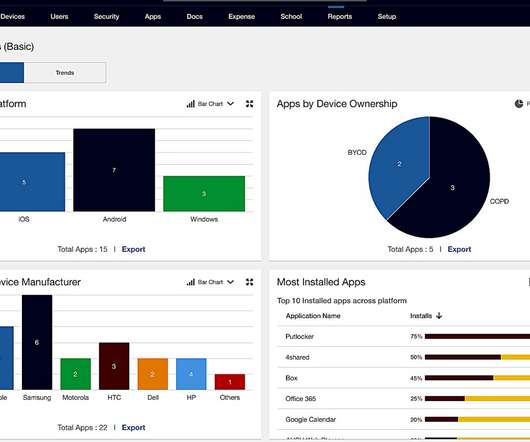
Task: Select the iOS bar showing 5
Action: [x=32, y=182]
